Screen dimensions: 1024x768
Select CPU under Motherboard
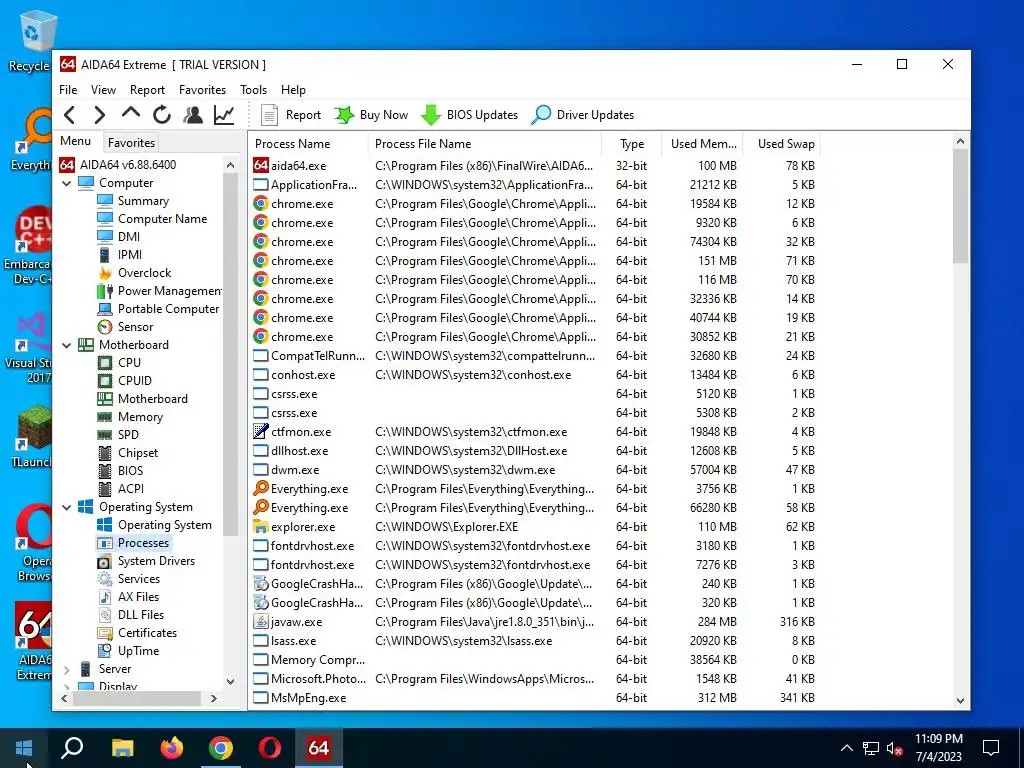click(x=119, y=363)
